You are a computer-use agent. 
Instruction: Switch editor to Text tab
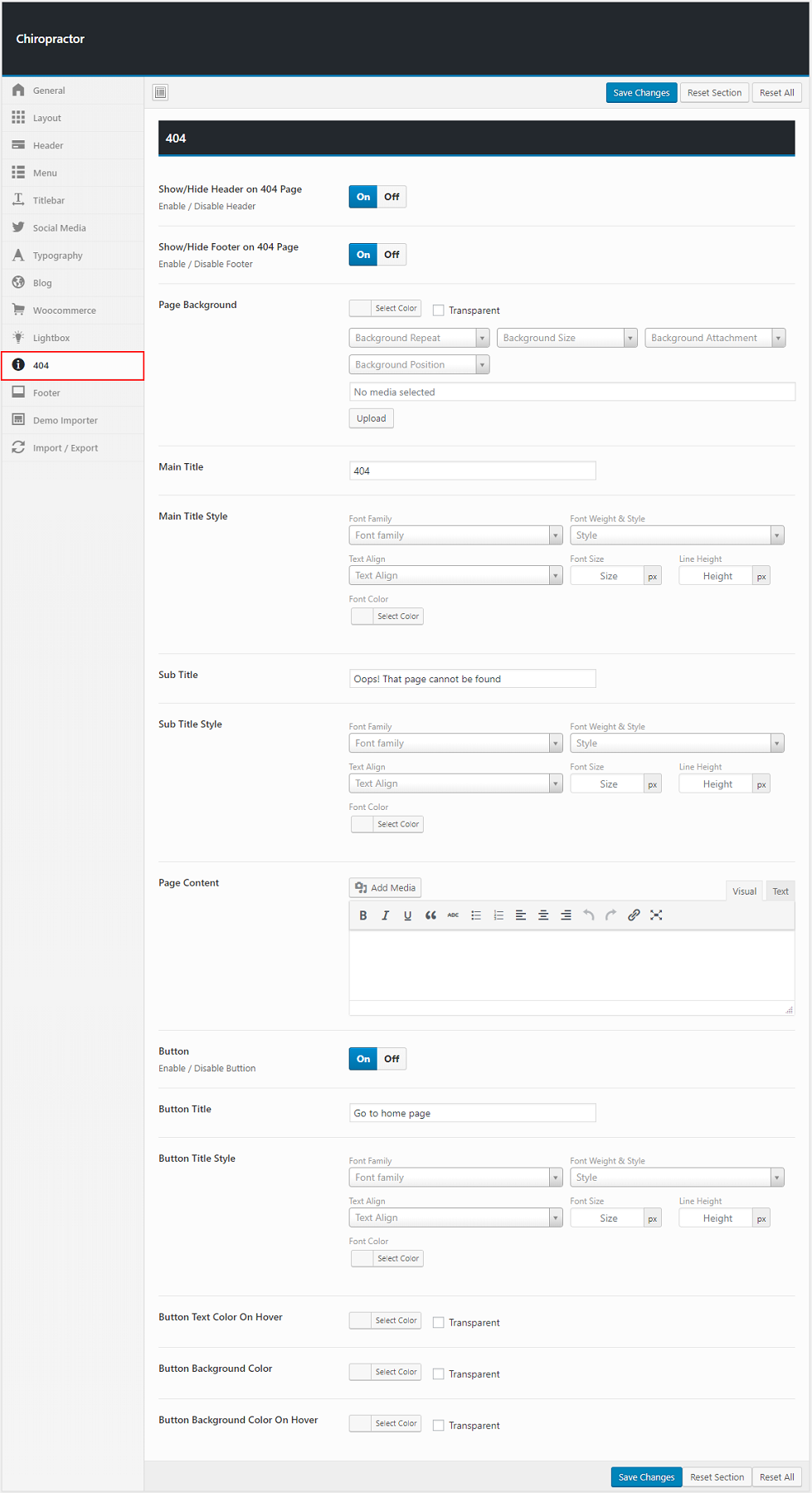pos(780,891)
